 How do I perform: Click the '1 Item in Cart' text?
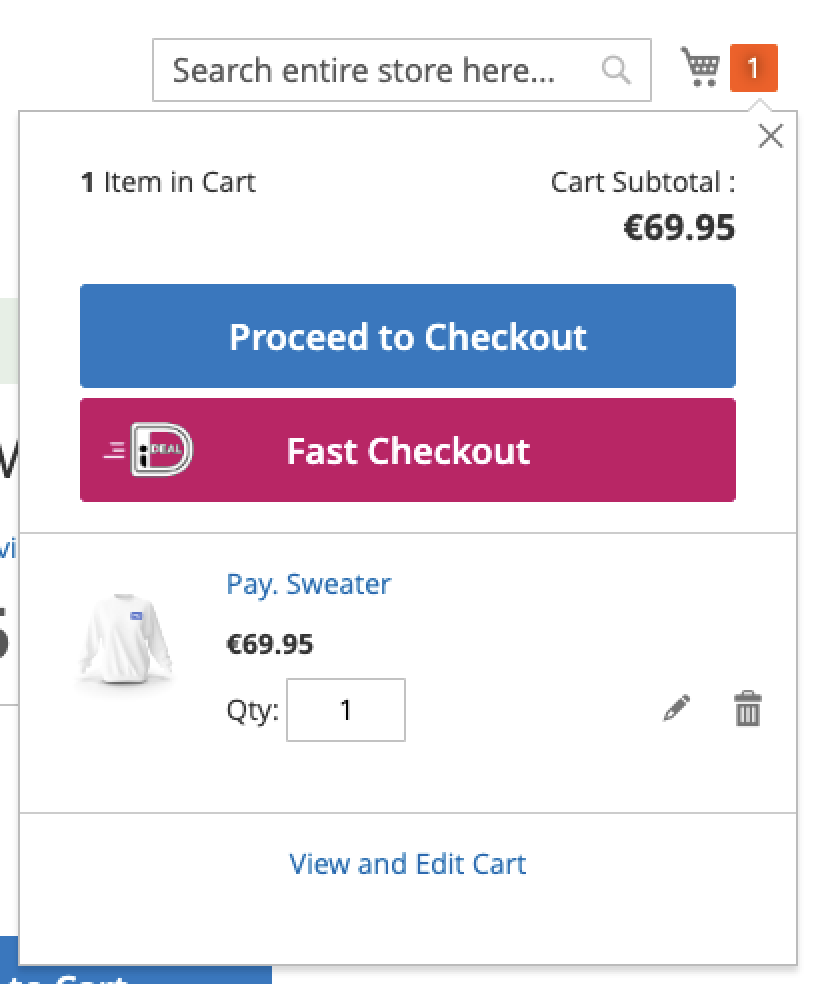pos(168,182)
